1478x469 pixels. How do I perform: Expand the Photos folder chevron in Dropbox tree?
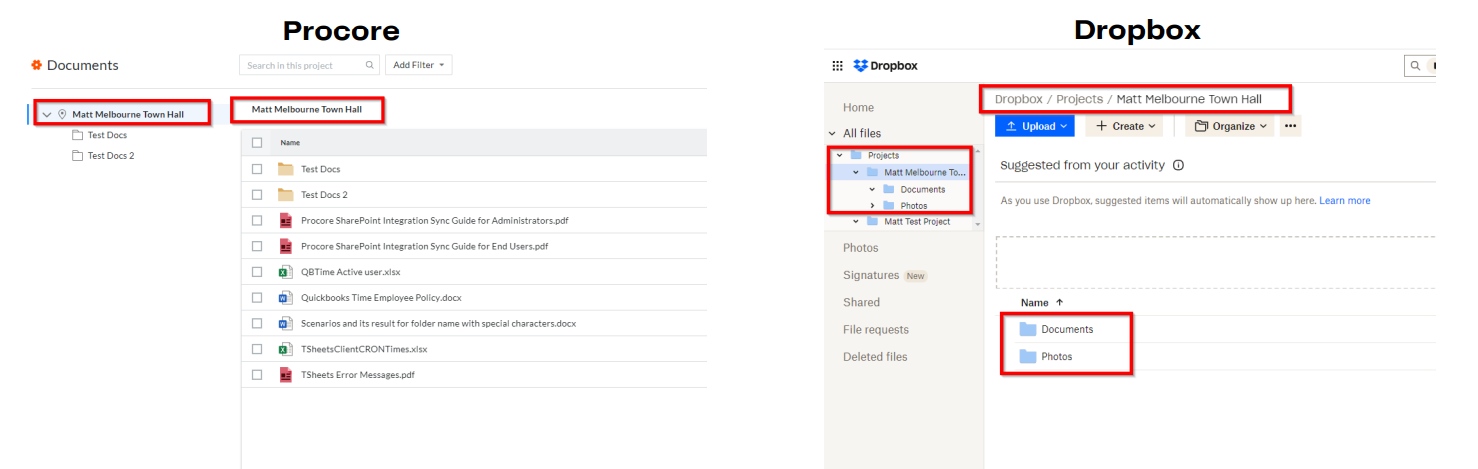tap(872, 205)
